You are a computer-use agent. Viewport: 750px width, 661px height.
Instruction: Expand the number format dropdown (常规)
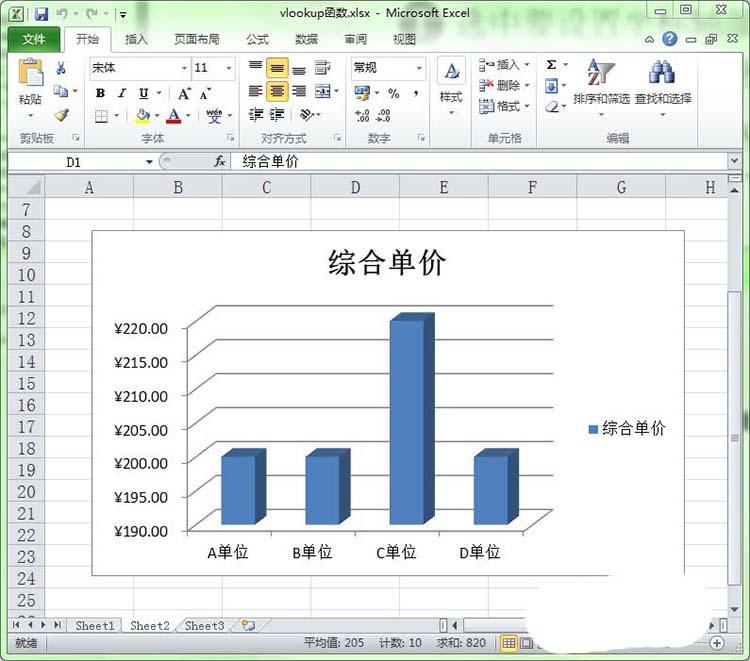click(x=419, y=68)
